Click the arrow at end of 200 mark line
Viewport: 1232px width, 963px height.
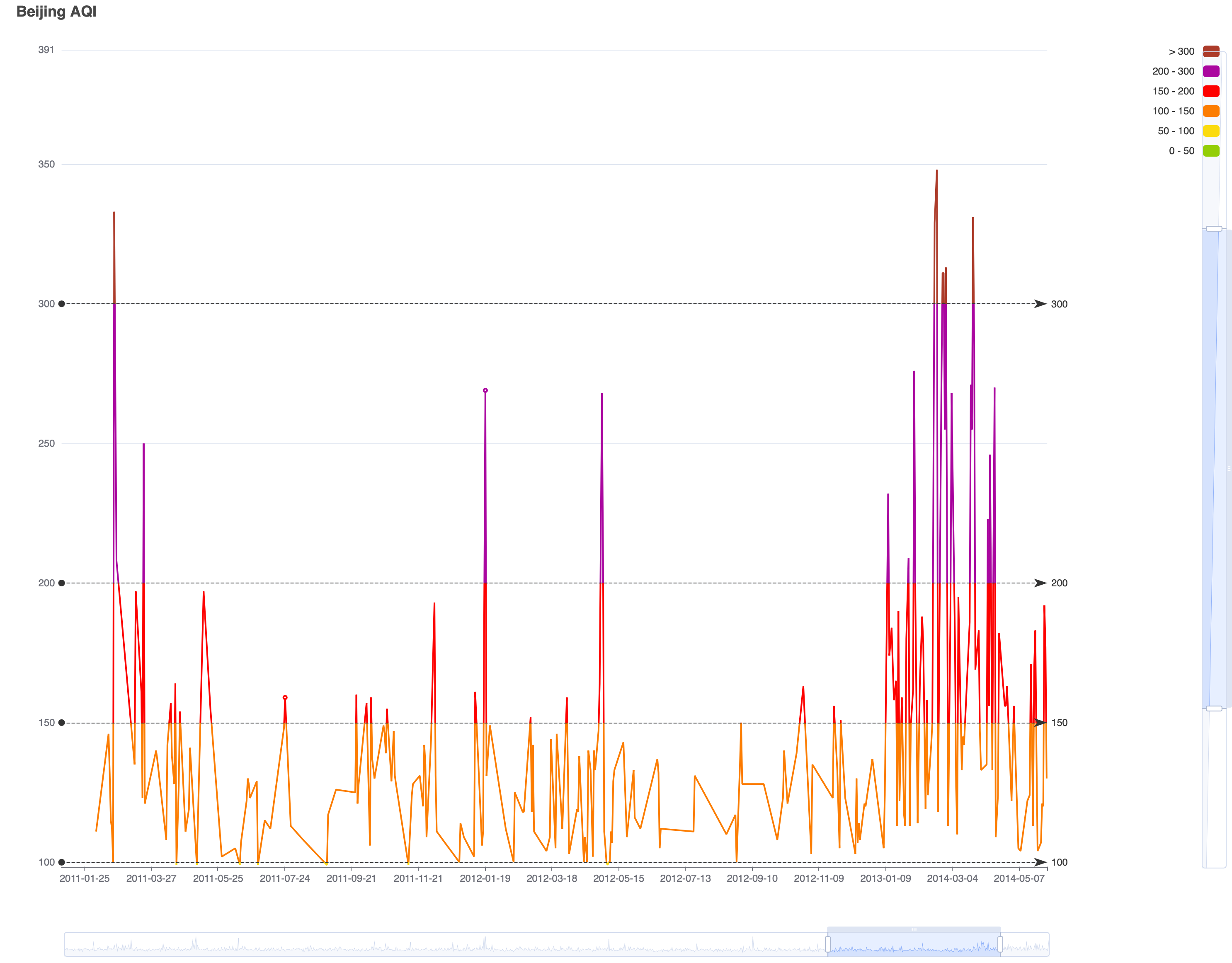coord(1040,583)
